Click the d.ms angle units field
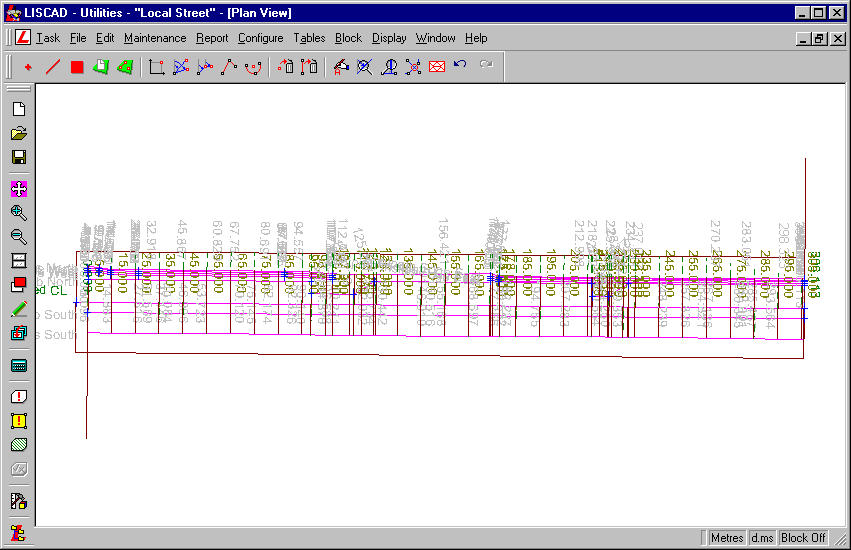 coord(762,538)
